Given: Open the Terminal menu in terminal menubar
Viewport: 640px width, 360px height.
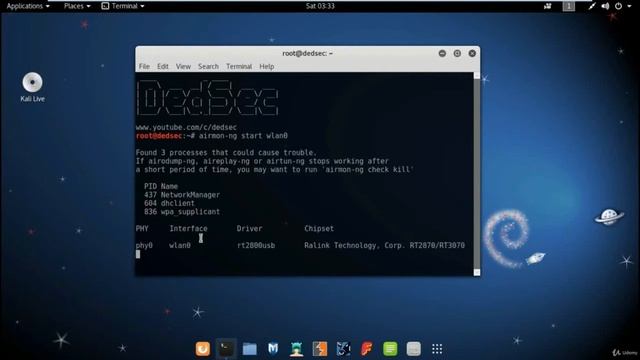Looking at the screenshot, I should click(239, 66).
